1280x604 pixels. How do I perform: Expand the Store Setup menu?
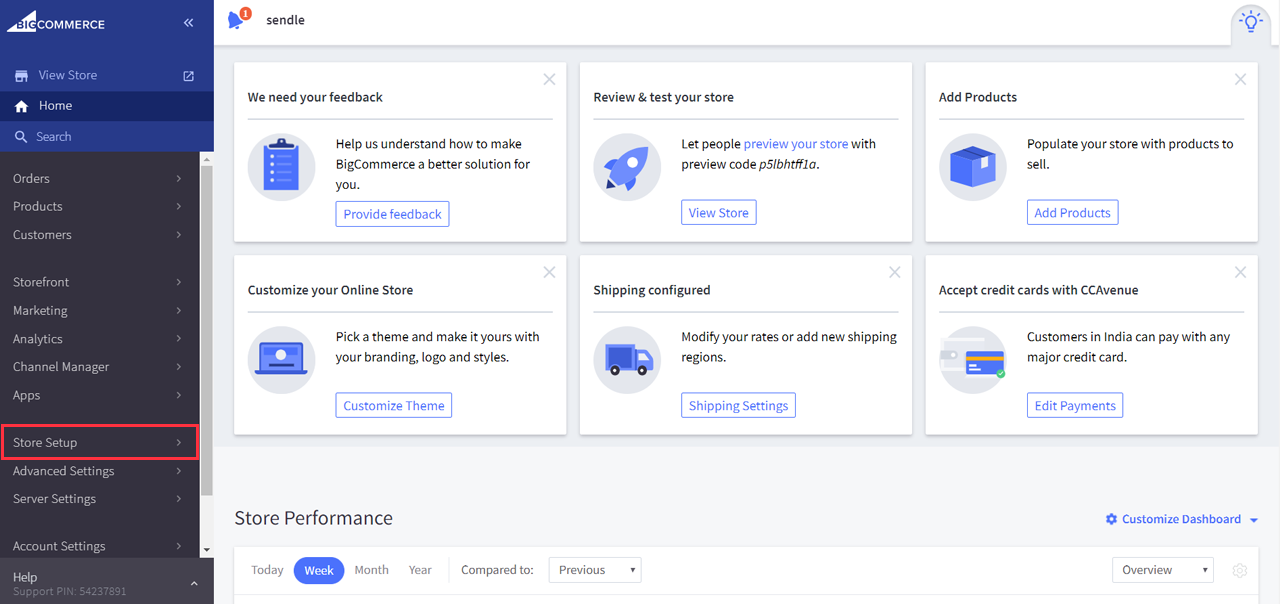click(x=99, y=442)
